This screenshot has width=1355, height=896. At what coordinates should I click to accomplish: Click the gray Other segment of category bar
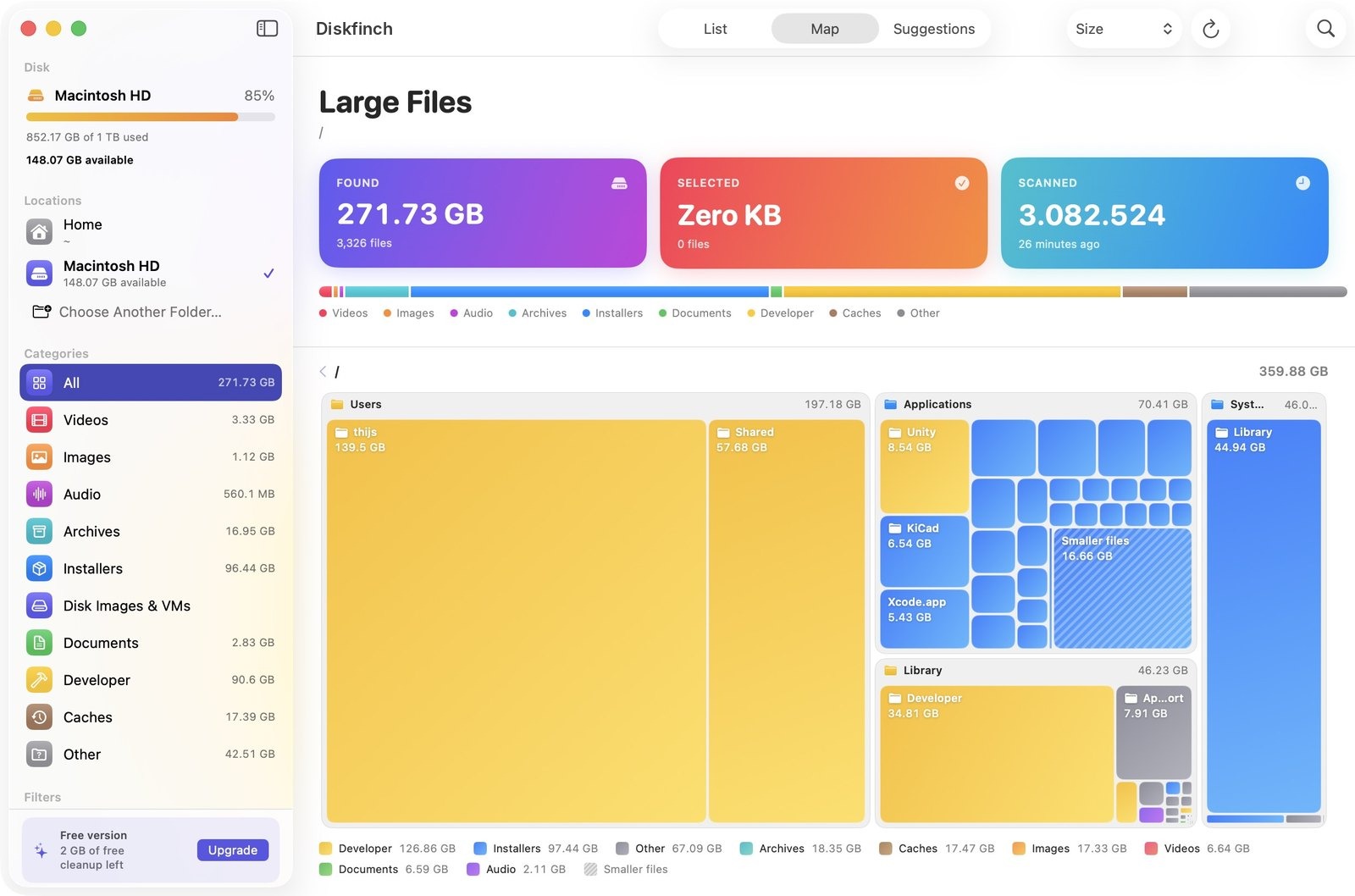[1268, 291]
